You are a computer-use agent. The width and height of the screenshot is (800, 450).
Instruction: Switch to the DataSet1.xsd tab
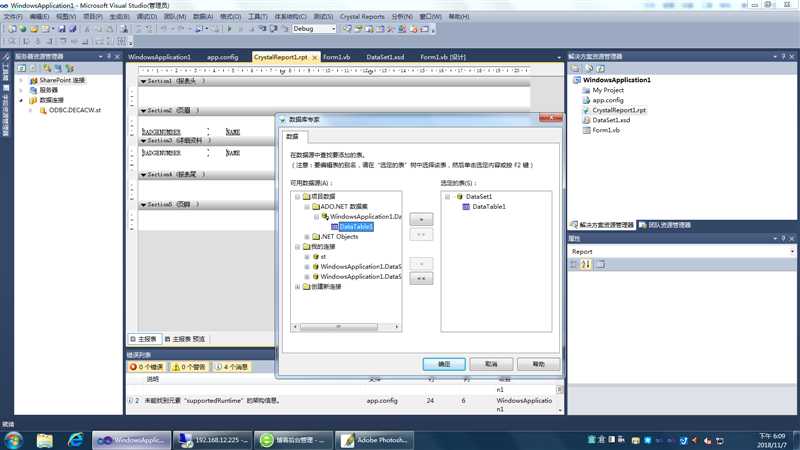pyautogui.click(x=385, y=57)
